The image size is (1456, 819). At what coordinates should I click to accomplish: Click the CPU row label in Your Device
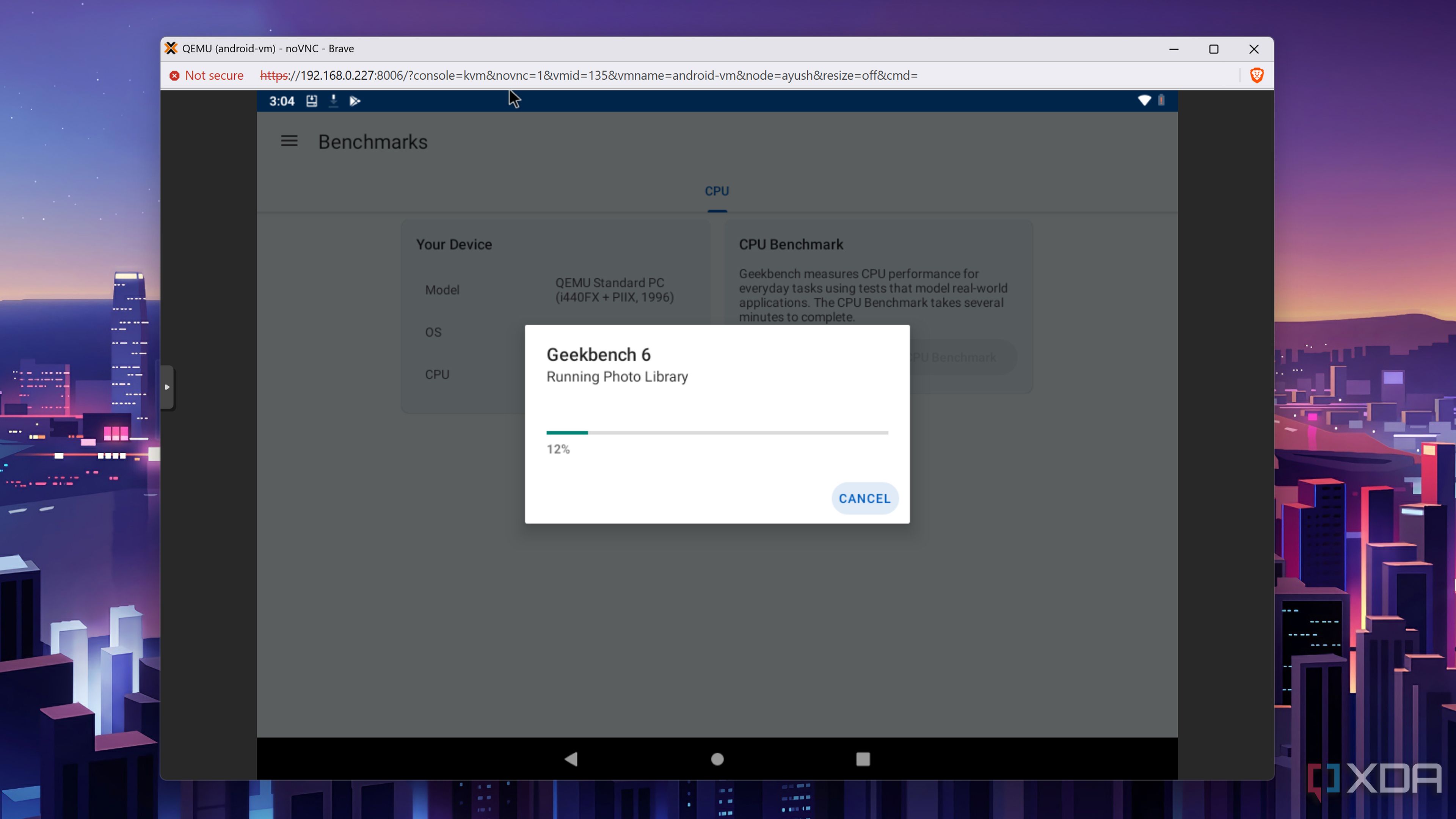coord(437,374)
